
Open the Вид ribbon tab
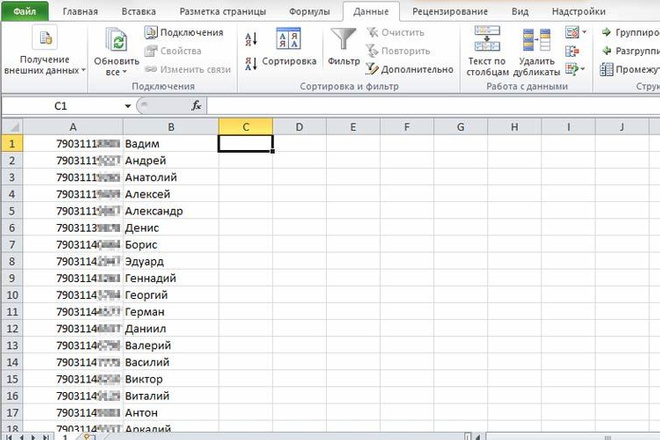coord(520,12)
